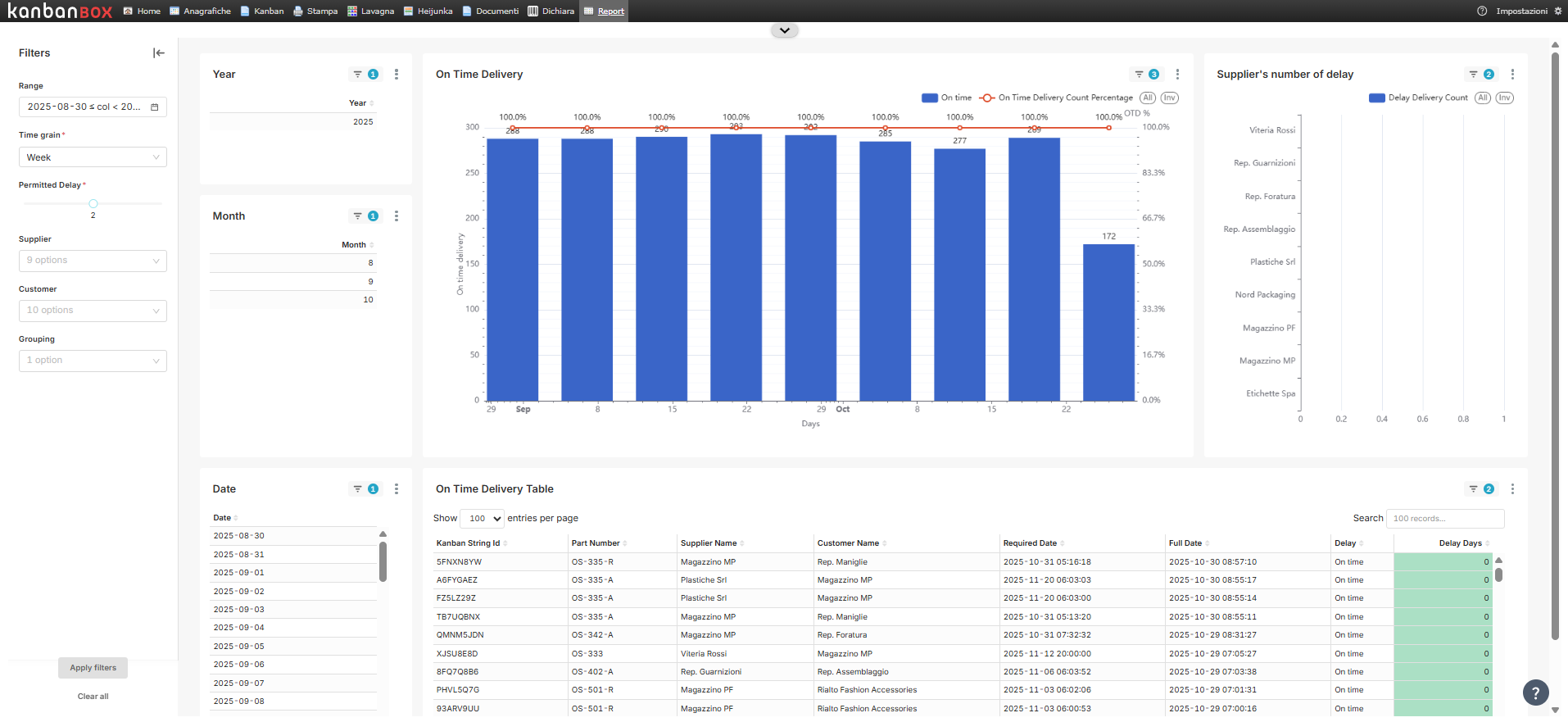Click filter icon on On Time Delivery chart
This screenshot has width=1568, height=722.
tap(1139, 75)
